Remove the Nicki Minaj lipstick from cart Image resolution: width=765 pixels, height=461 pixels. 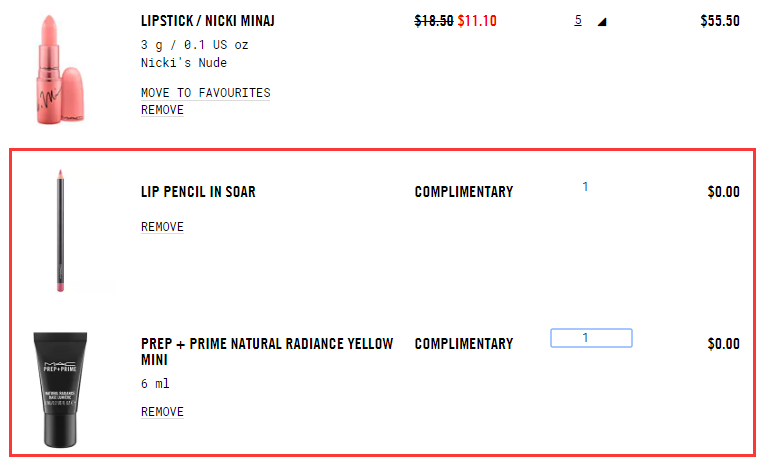click(x=162, y=110)
